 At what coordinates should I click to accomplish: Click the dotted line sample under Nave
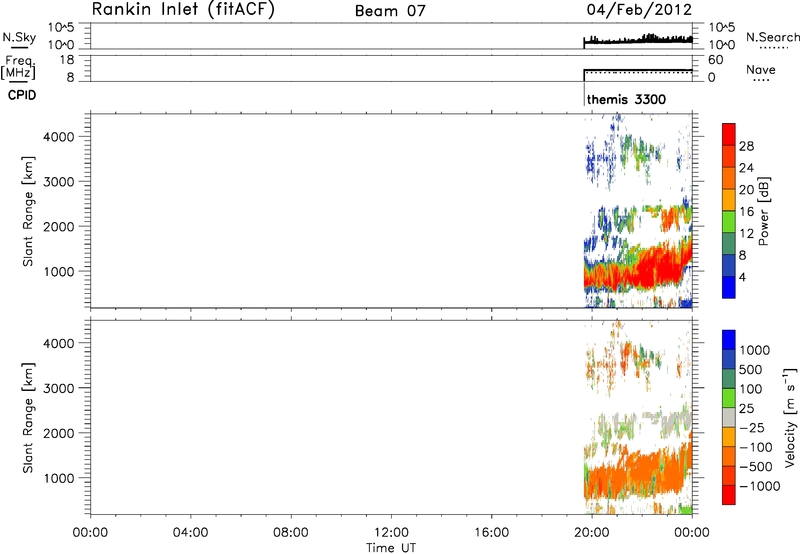762,81
